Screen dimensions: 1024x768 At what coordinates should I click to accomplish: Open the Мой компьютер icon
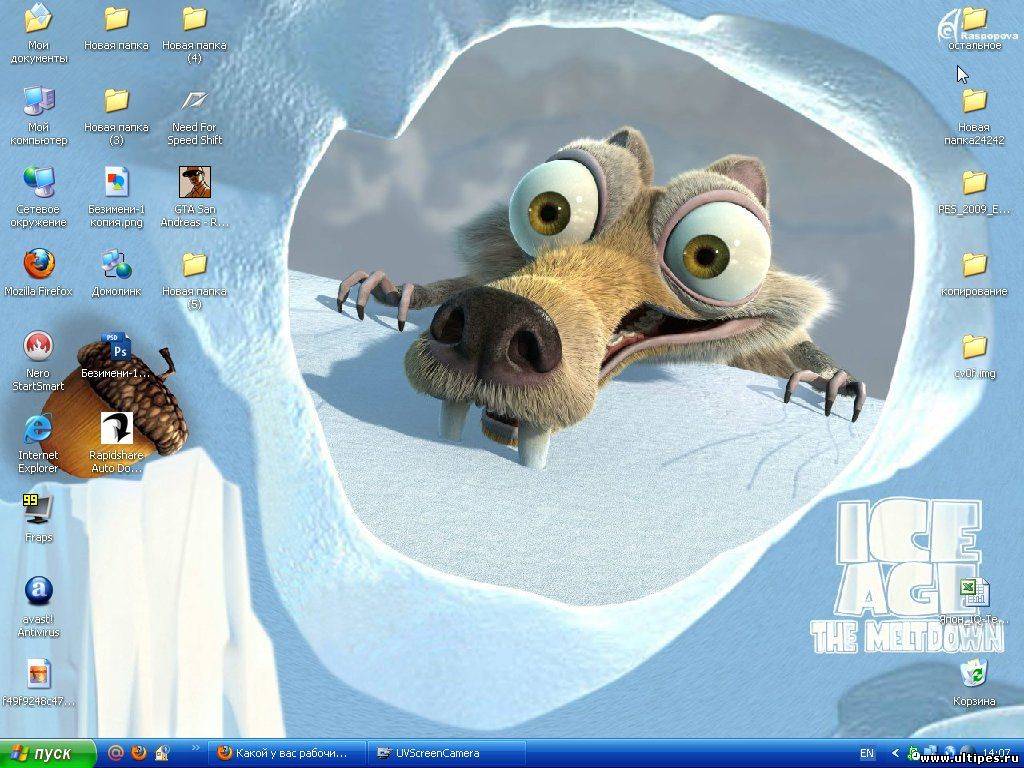coord(39,101)
